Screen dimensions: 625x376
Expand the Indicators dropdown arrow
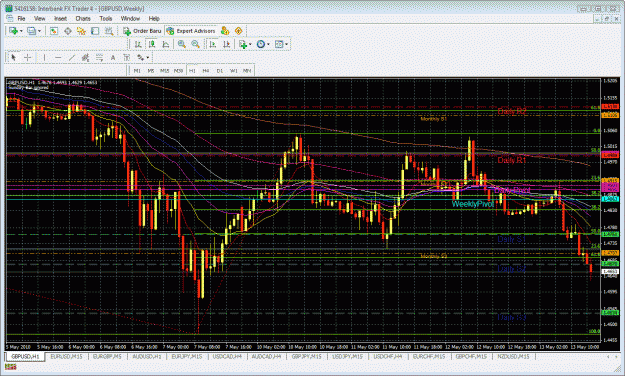coord(250,45)
